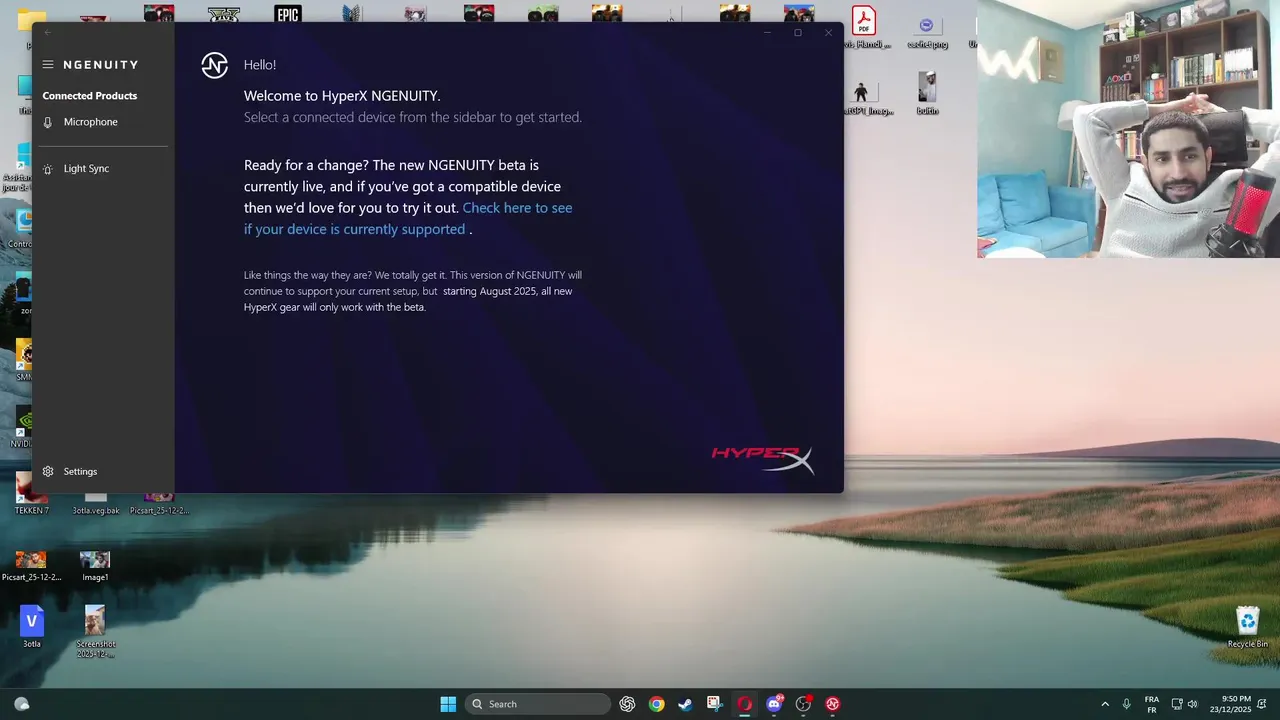
Task: Maximize the NGENUITY window
Action: click(x=797, y=33)
